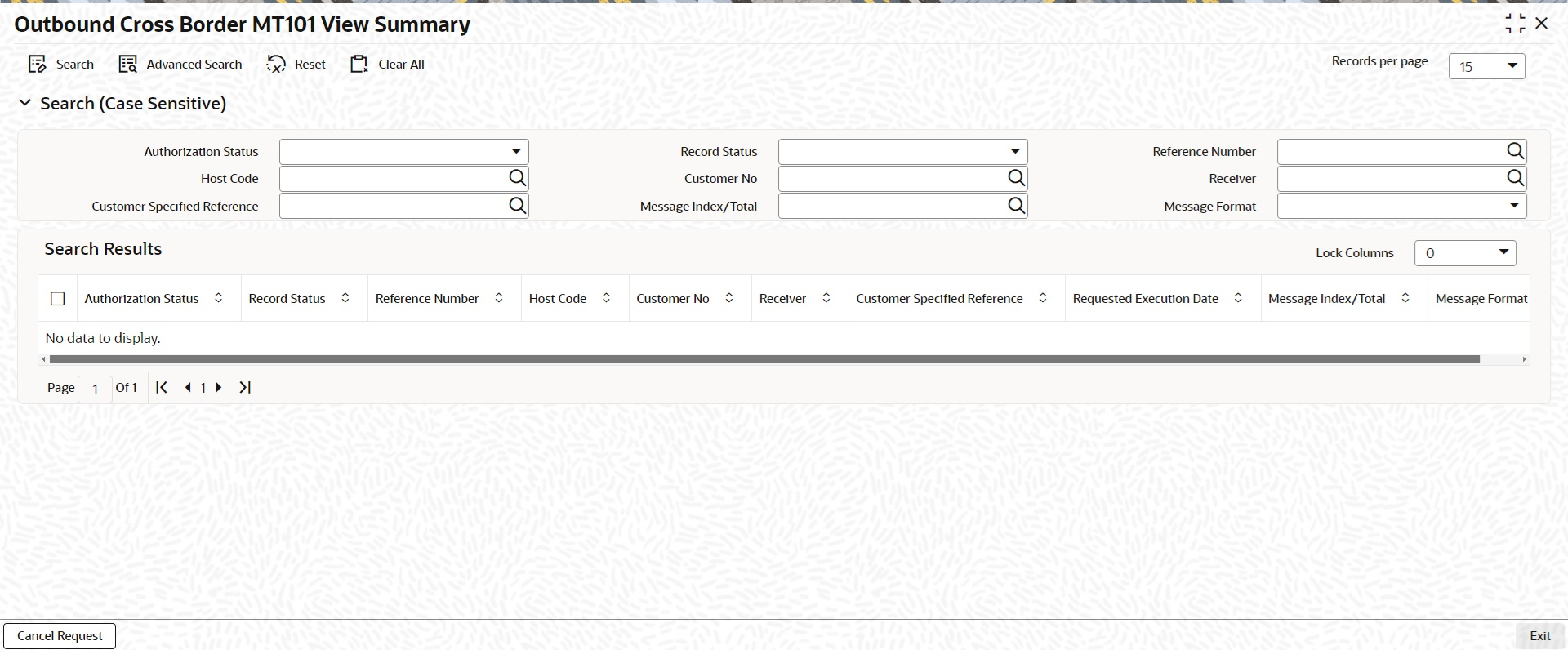Open the Customer Specified Reference lookup icon

pos(518,206)
